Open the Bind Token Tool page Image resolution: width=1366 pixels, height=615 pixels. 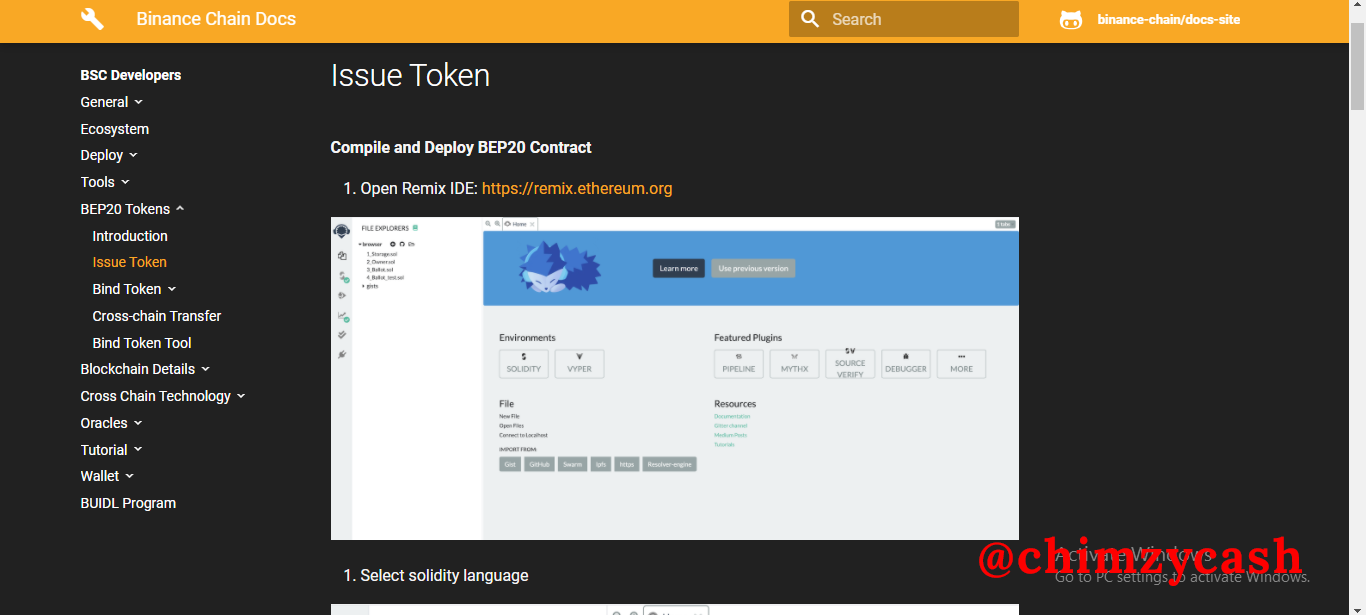tap(142, 343)
